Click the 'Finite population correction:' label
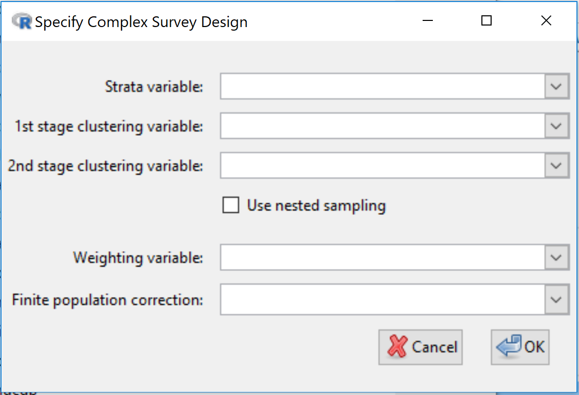Viewport: 579px width, 395px height. click(107, 300)
